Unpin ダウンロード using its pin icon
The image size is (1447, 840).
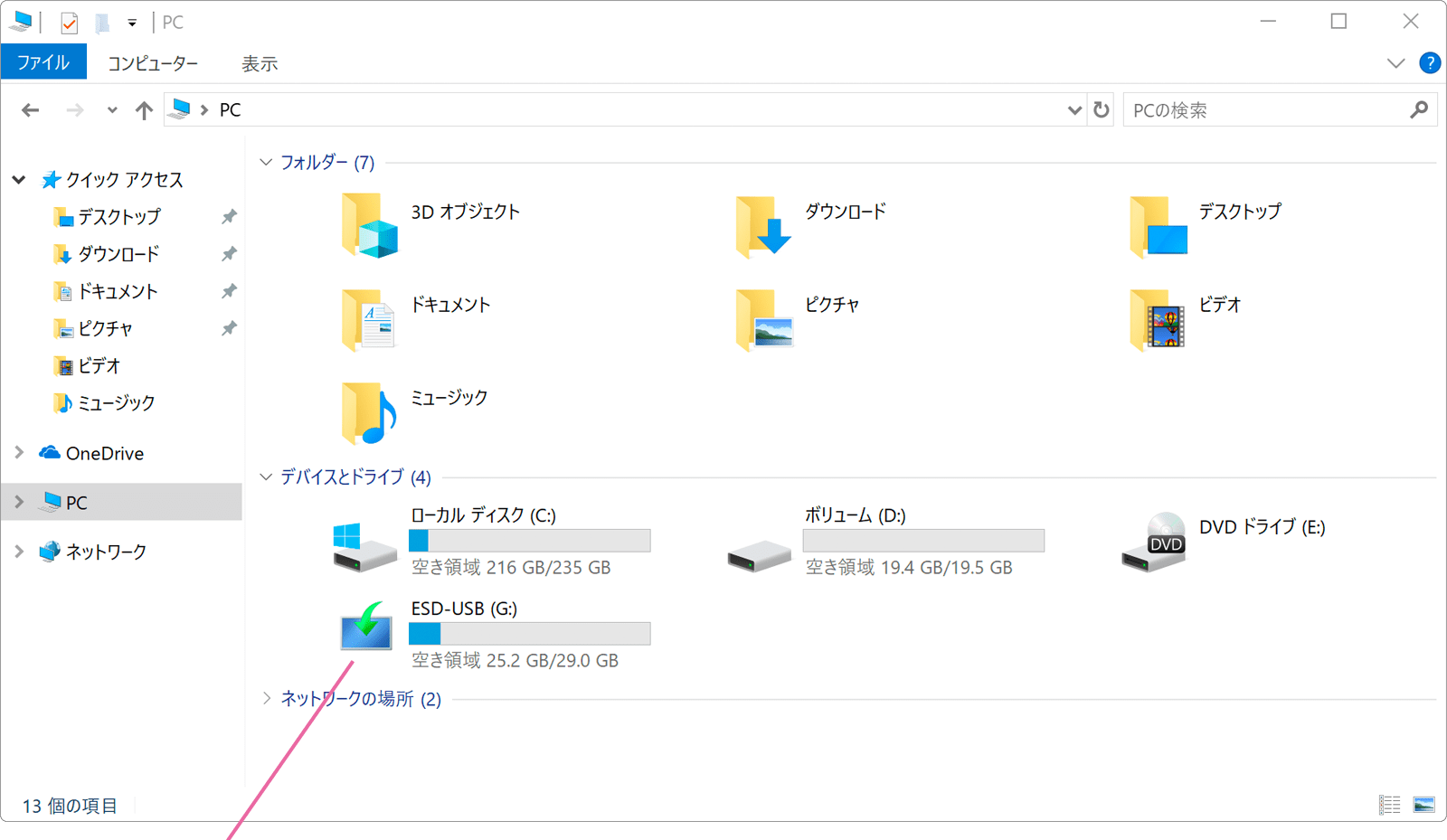click(229, 253)
